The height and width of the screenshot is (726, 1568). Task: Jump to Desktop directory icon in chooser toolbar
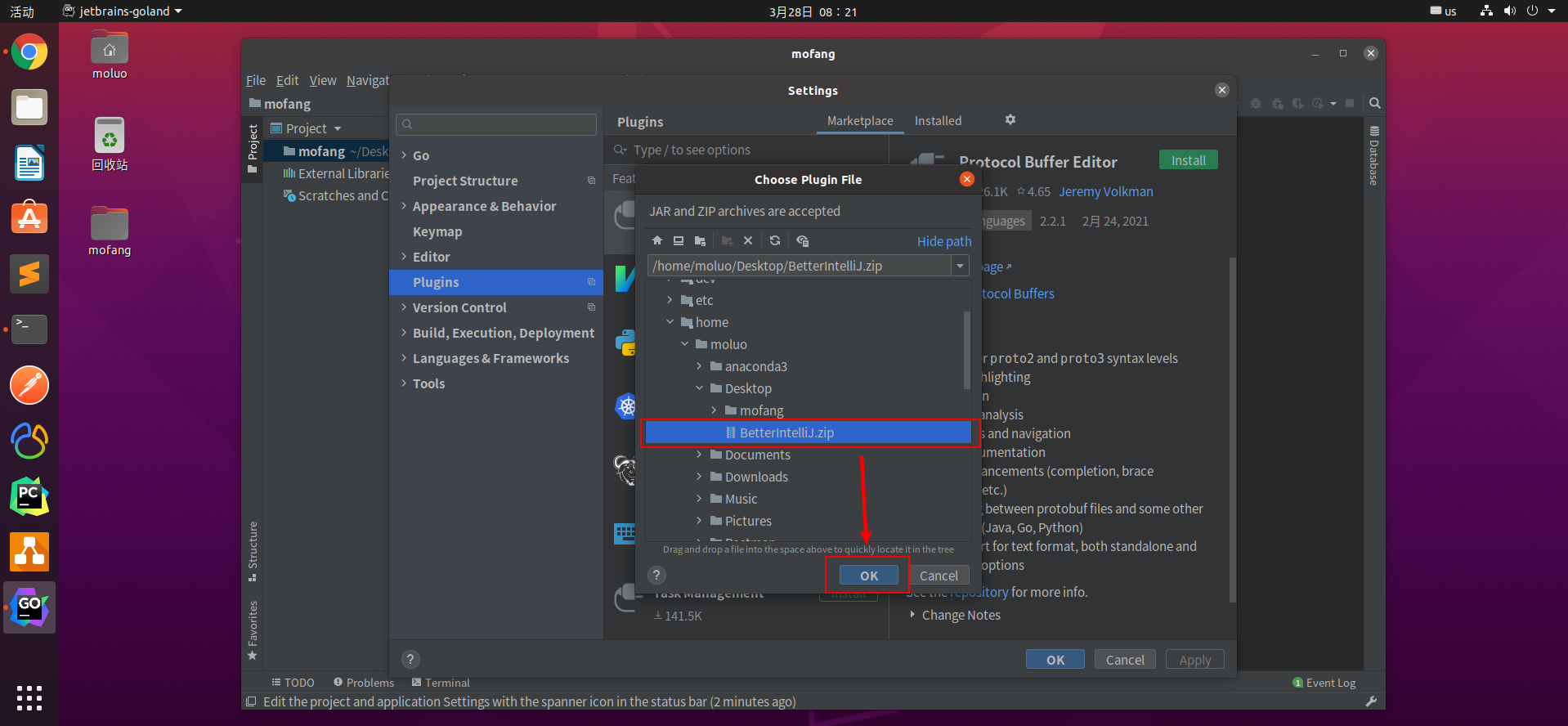click(679, 240)
